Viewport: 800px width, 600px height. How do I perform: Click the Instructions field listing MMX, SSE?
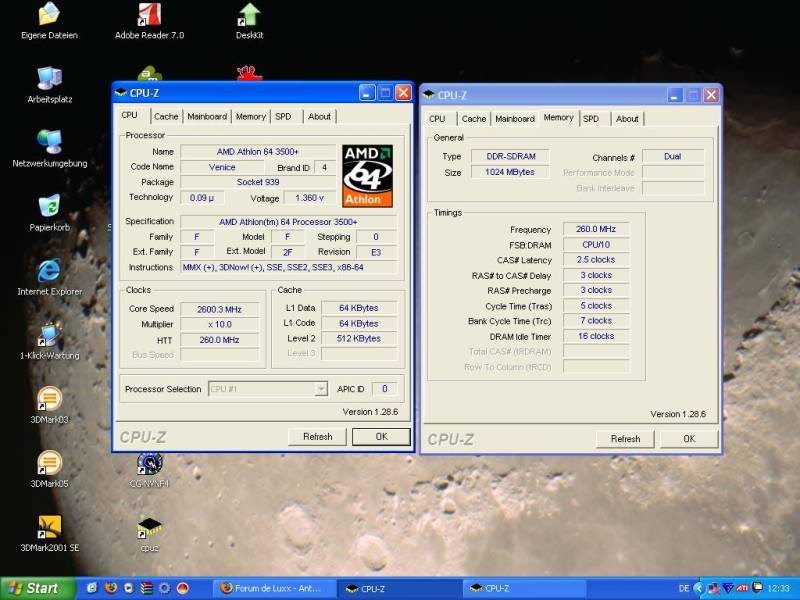click(x=289, y=267)
